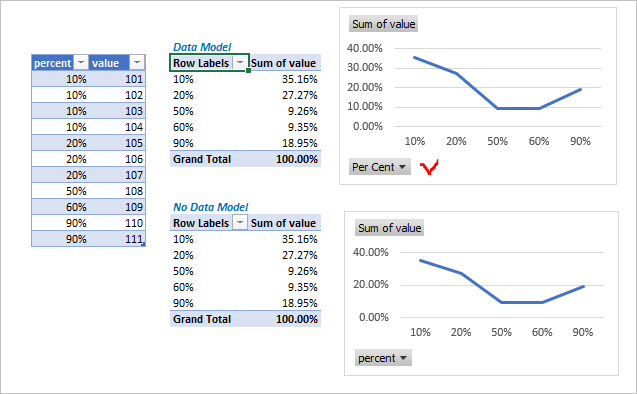The image size is (637, 394).
Task: Open the Per Cent field button on chart
Action: (379, 167)
